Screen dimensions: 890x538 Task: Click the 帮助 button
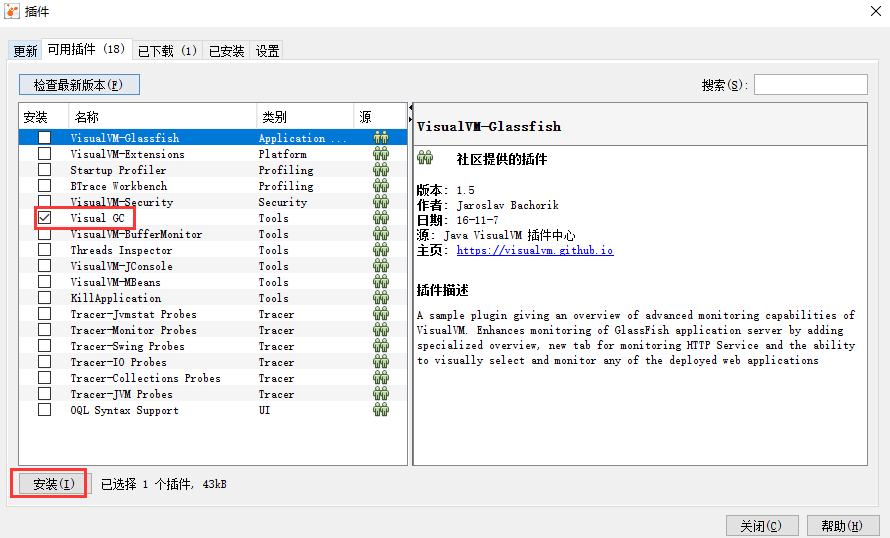[842, 526]
